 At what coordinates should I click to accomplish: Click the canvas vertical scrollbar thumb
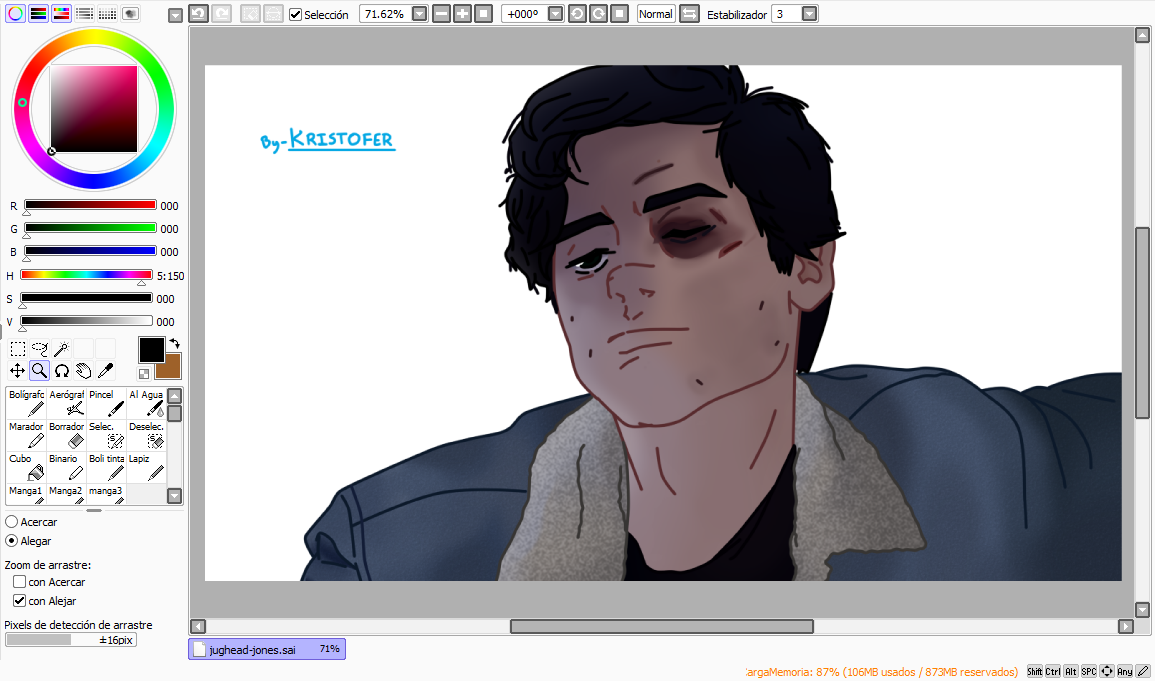[x=1142, y=322]
